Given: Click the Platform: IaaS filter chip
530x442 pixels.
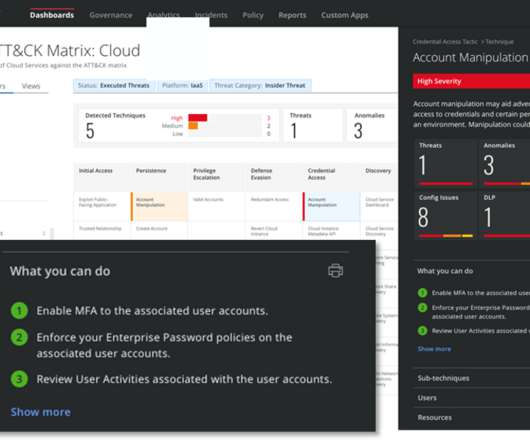Looking at the screenshot, I should (x=183, y=85).
